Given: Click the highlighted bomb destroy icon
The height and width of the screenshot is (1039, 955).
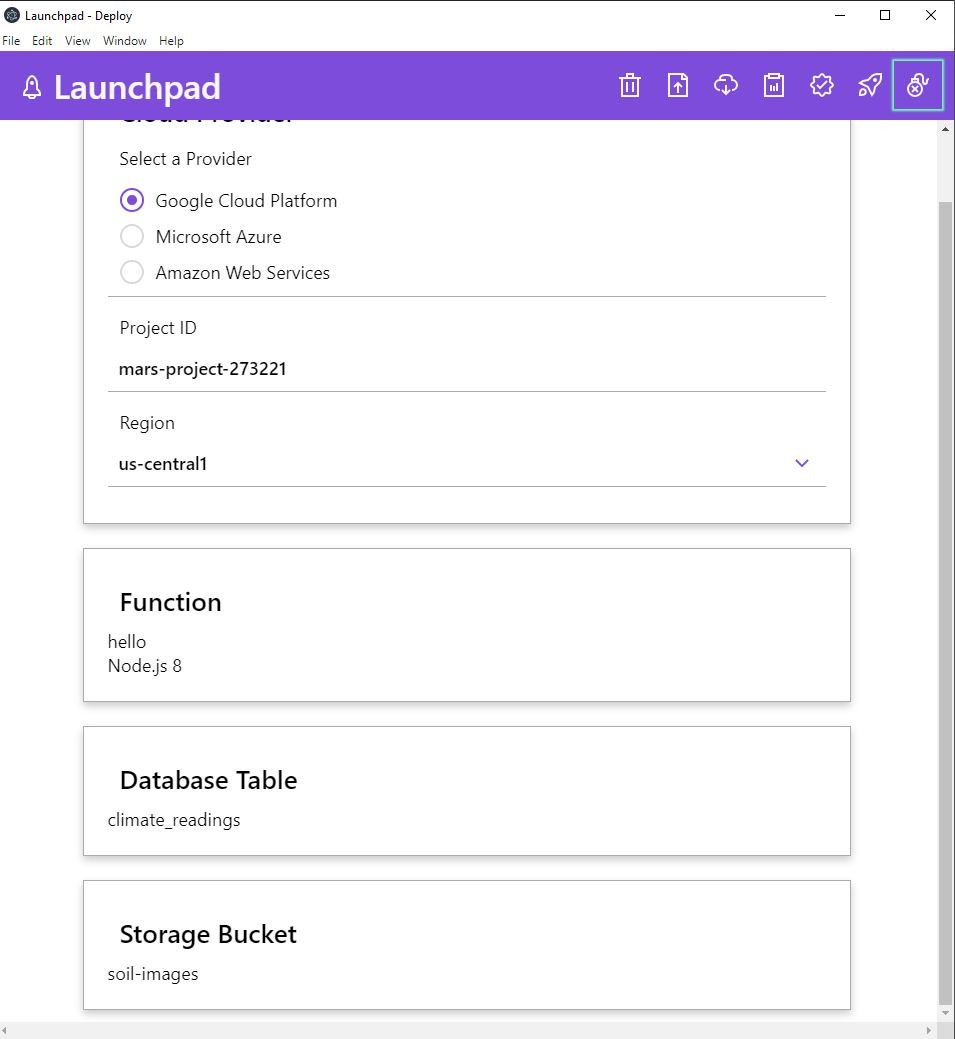Looking at the screenshot, I should [x=918, y=85].
